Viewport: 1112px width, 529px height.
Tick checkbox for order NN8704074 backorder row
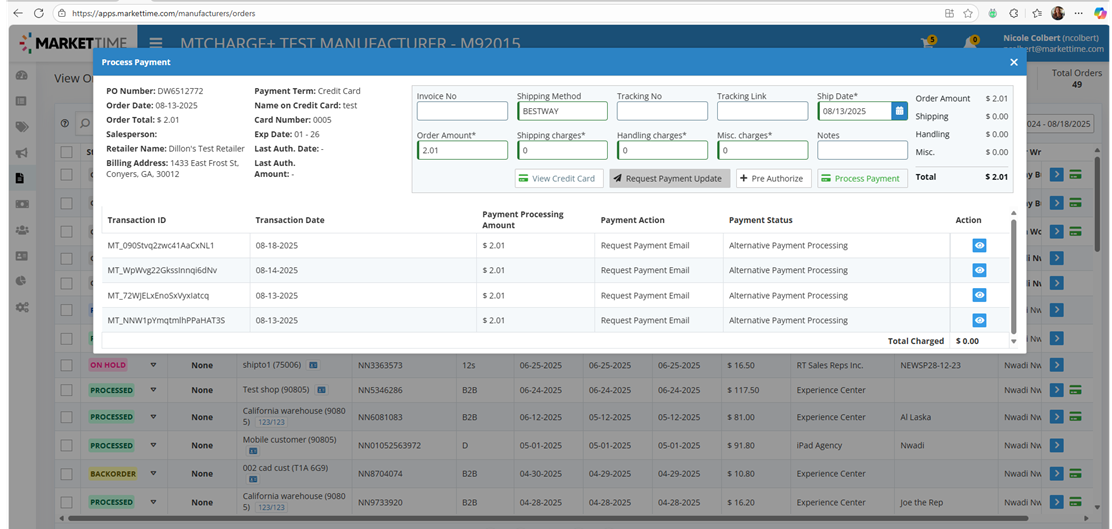[67, 474]
